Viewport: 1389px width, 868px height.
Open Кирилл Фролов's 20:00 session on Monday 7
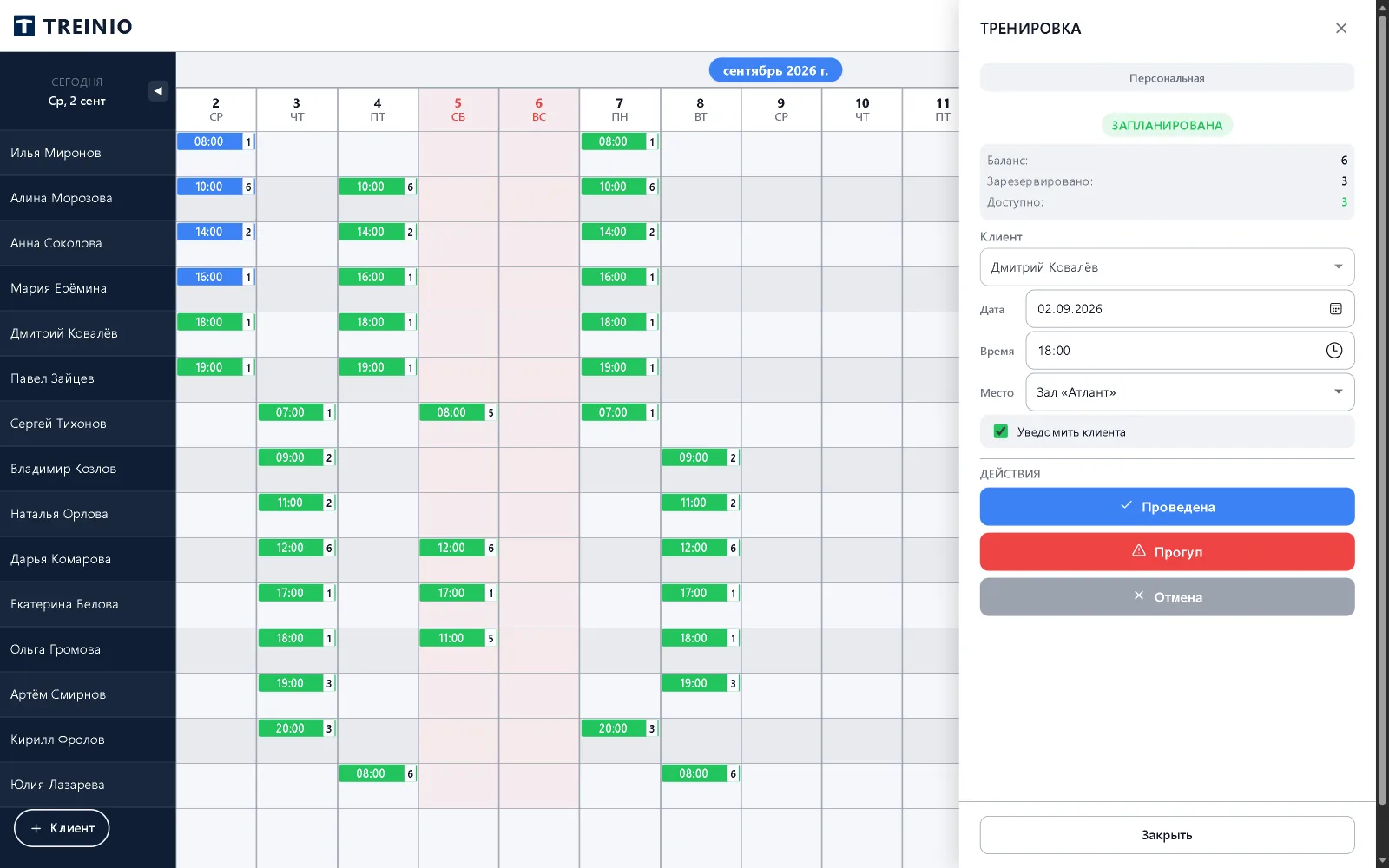619,728
